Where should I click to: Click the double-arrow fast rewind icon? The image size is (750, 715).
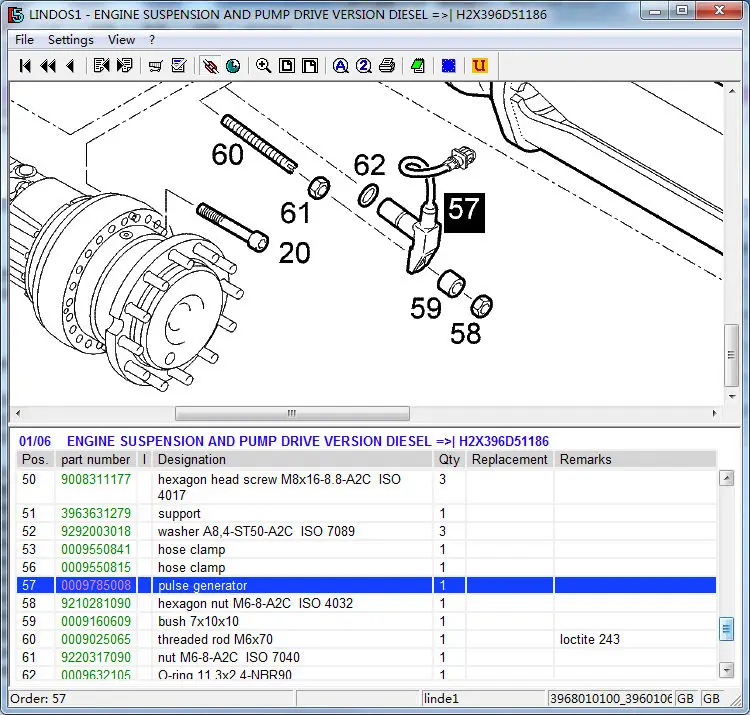pyautogui.click(x=48, y=66)
